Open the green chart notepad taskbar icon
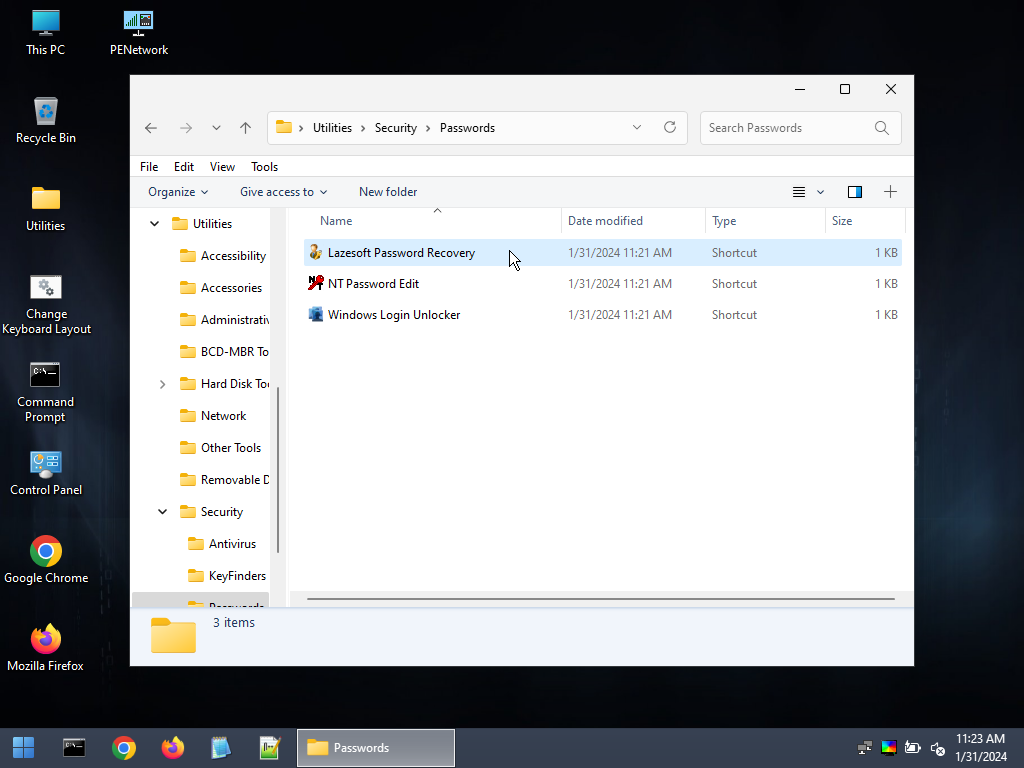 tap(270, 748)
